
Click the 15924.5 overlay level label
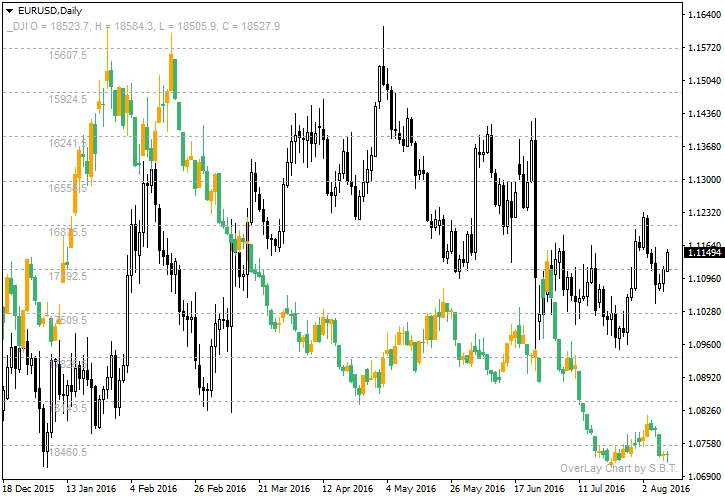tap(68, 99)
